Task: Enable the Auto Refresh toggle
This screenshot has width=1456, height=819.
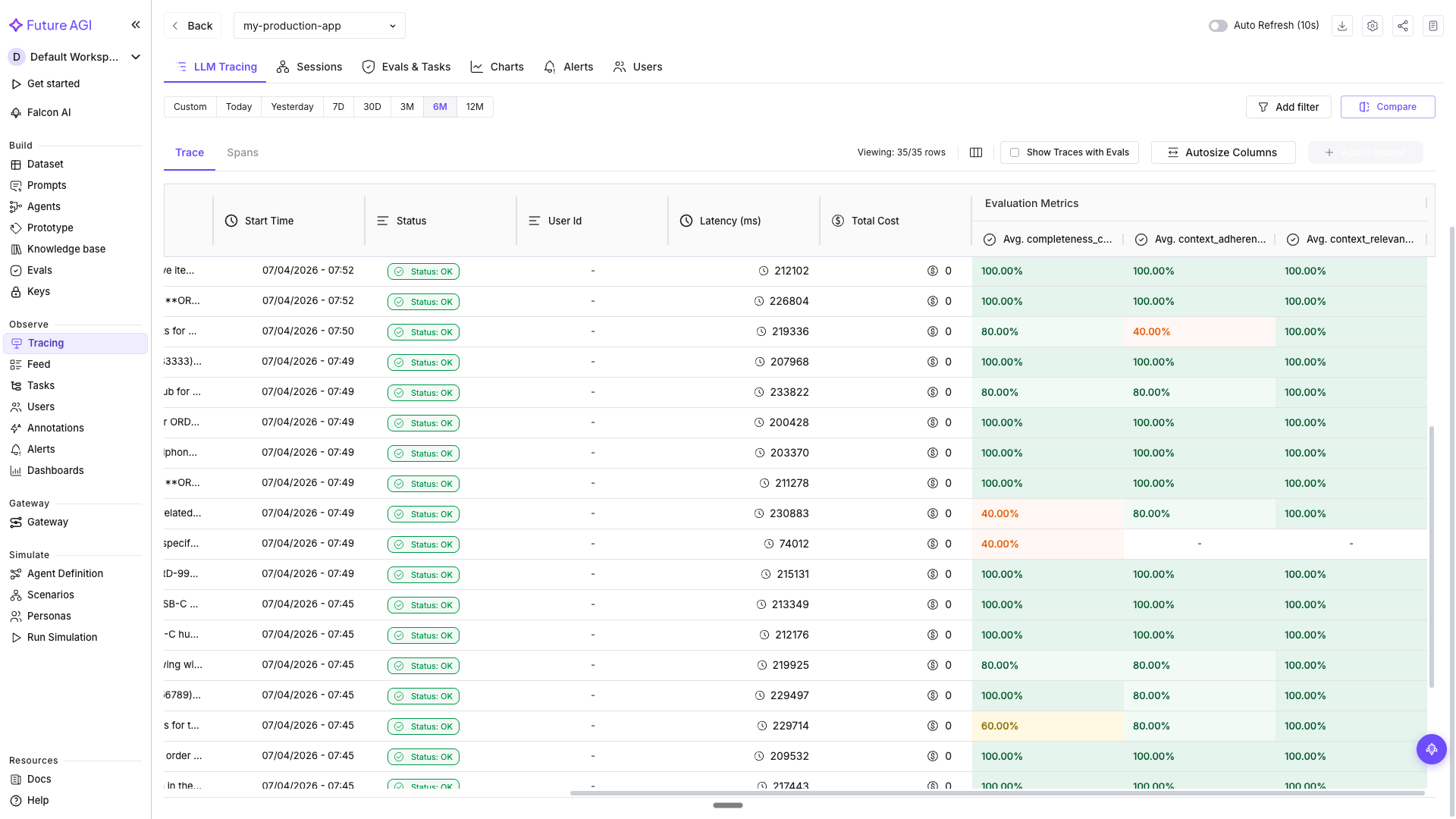Action: point(1217,25)
